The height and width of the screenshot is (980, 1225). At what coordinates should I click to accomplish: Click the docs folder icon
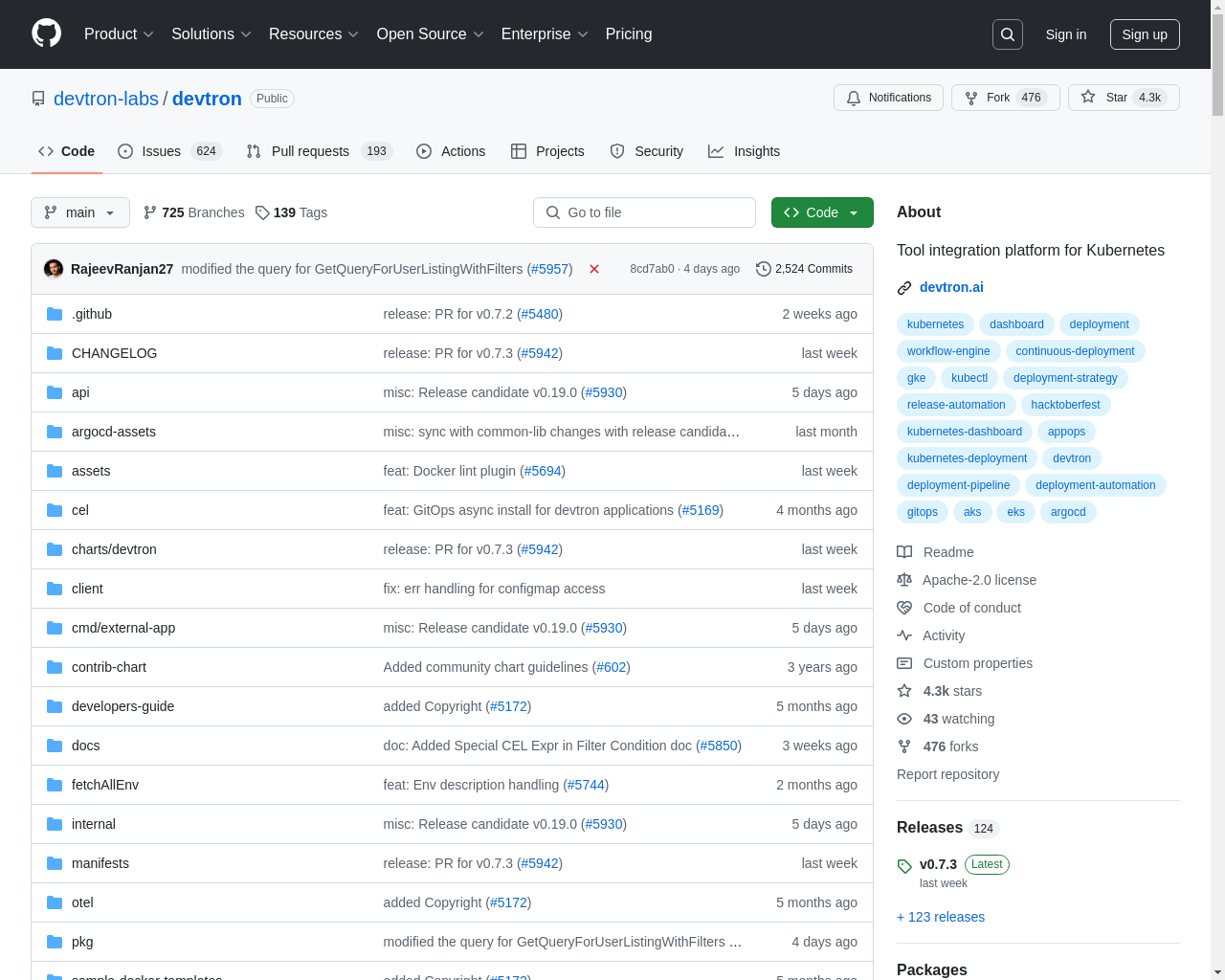55,746
